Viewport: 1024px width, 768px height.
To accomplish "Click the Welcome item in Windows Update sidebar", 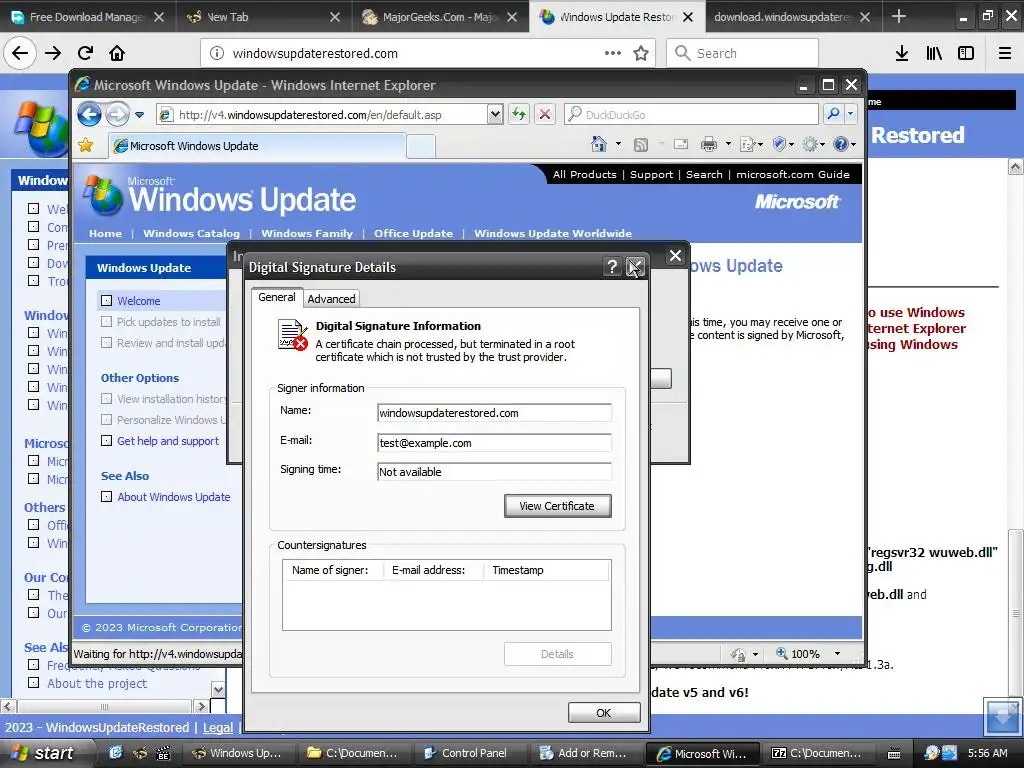I will [138, 301].
